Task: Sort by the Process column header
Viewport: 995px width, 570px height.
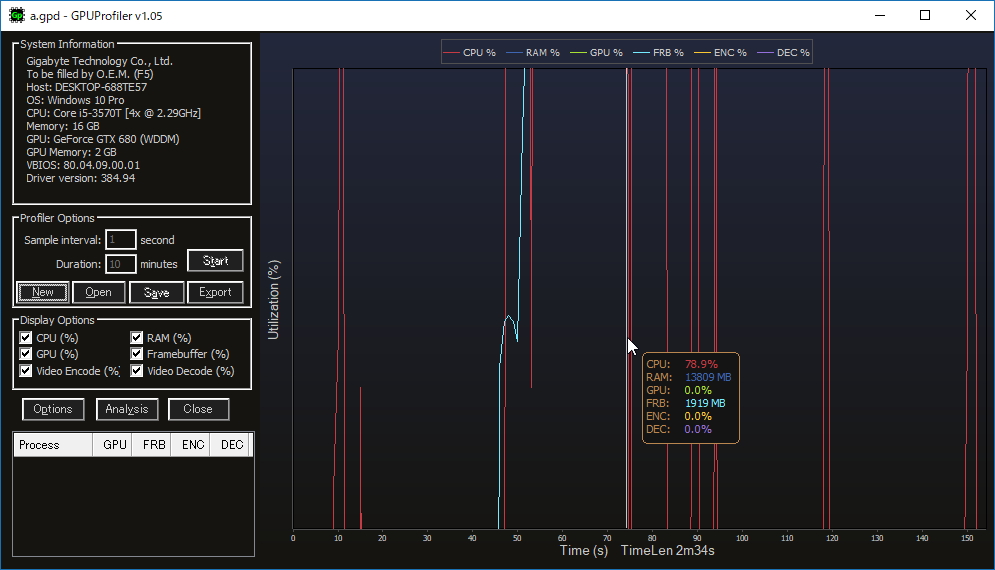Action: coord(53,445)
